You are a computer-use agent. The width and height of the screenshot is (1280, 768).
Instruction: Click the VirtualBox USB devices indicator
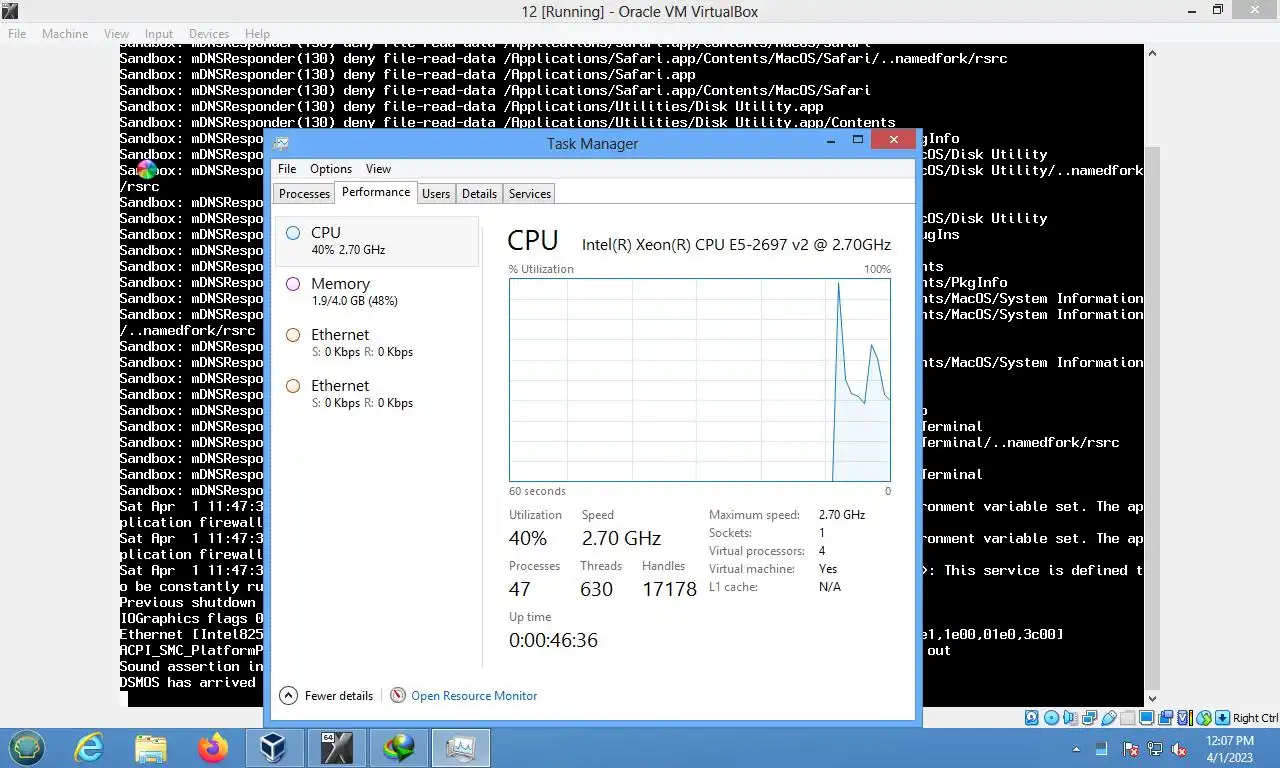1109,718
